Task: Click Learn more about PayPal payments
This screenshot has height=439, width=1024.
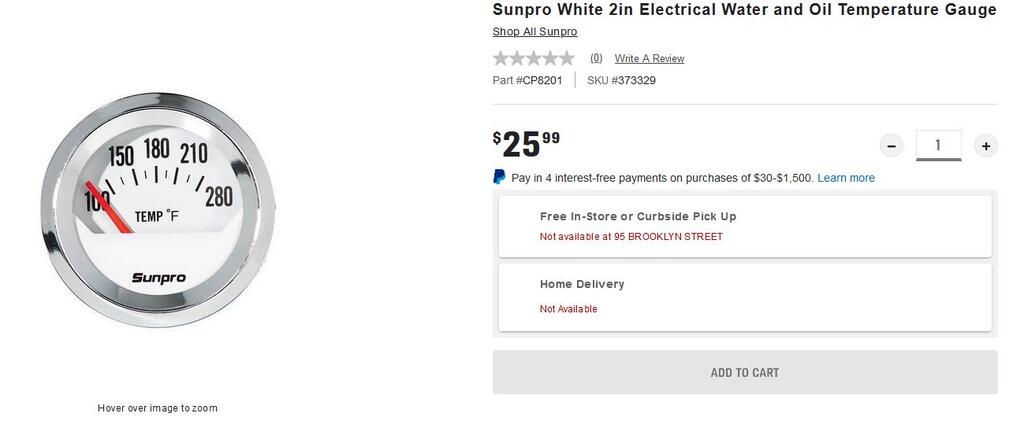Action: (x=846, y=178)
